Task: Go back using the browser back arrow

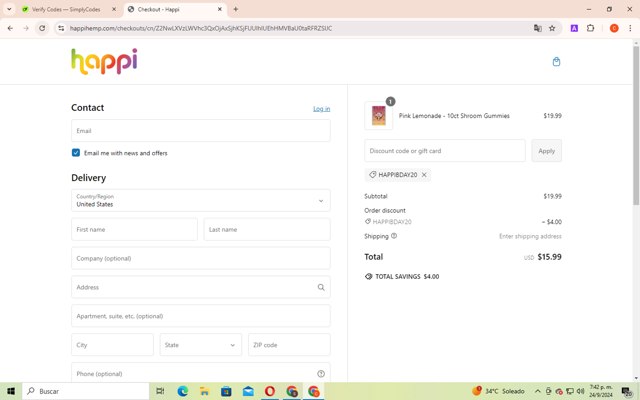Action: 10,28
